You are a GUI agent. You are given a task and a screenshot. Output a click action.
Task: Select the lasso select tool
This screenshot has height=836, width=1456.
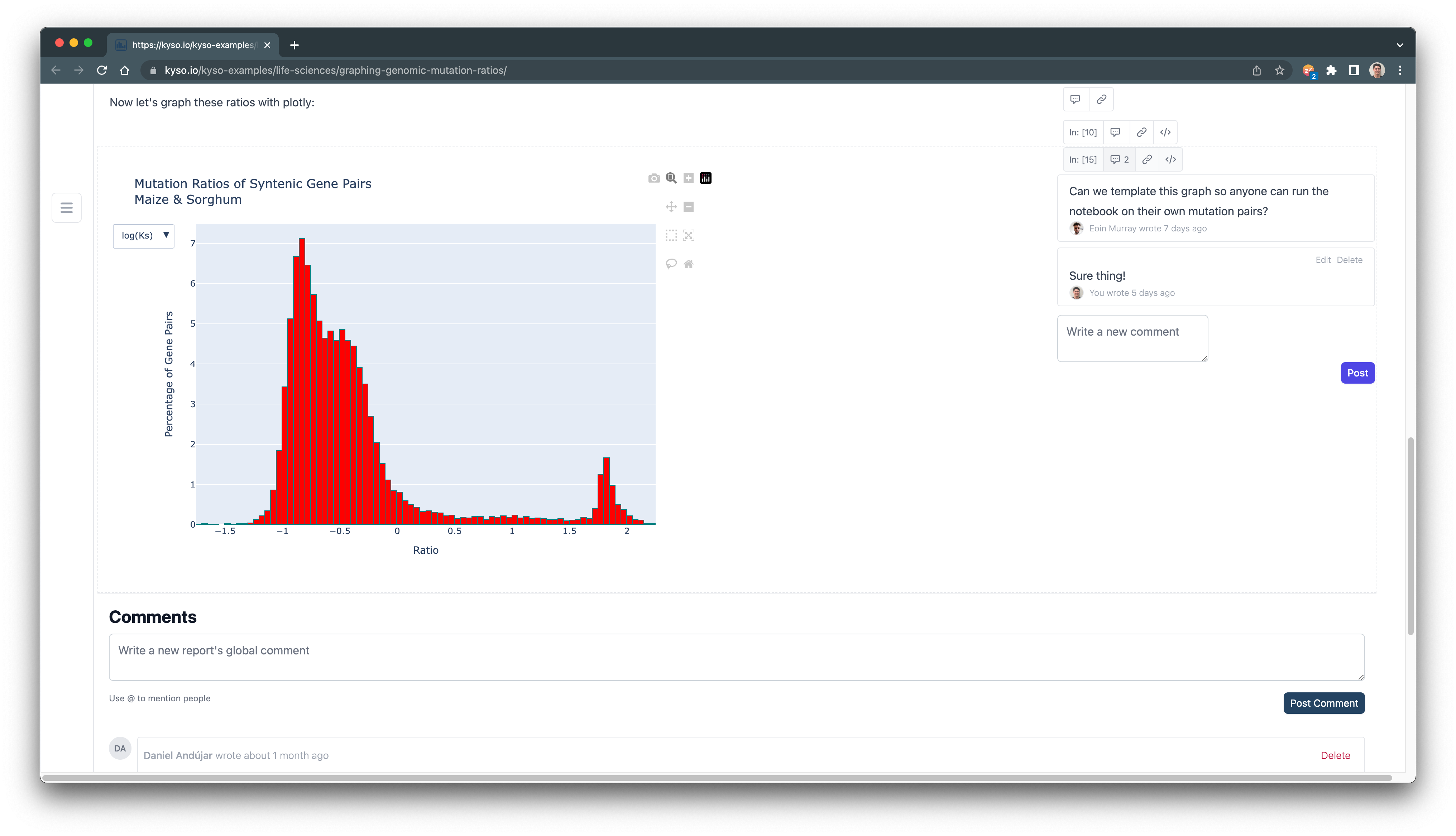671,264
